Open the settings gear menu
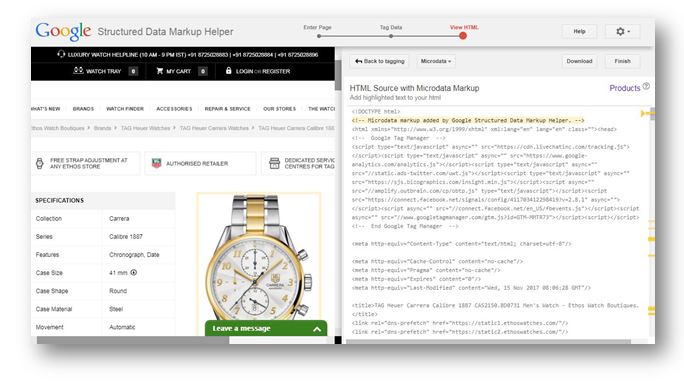Viewport: 684px width, 384px height. tap(622, 31)
